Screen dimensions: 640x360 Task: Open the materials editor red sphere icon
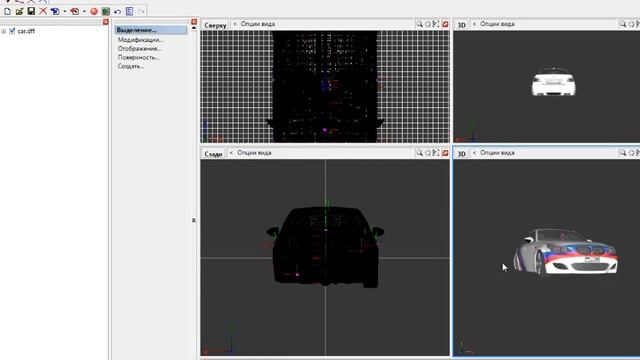[94, 11]
